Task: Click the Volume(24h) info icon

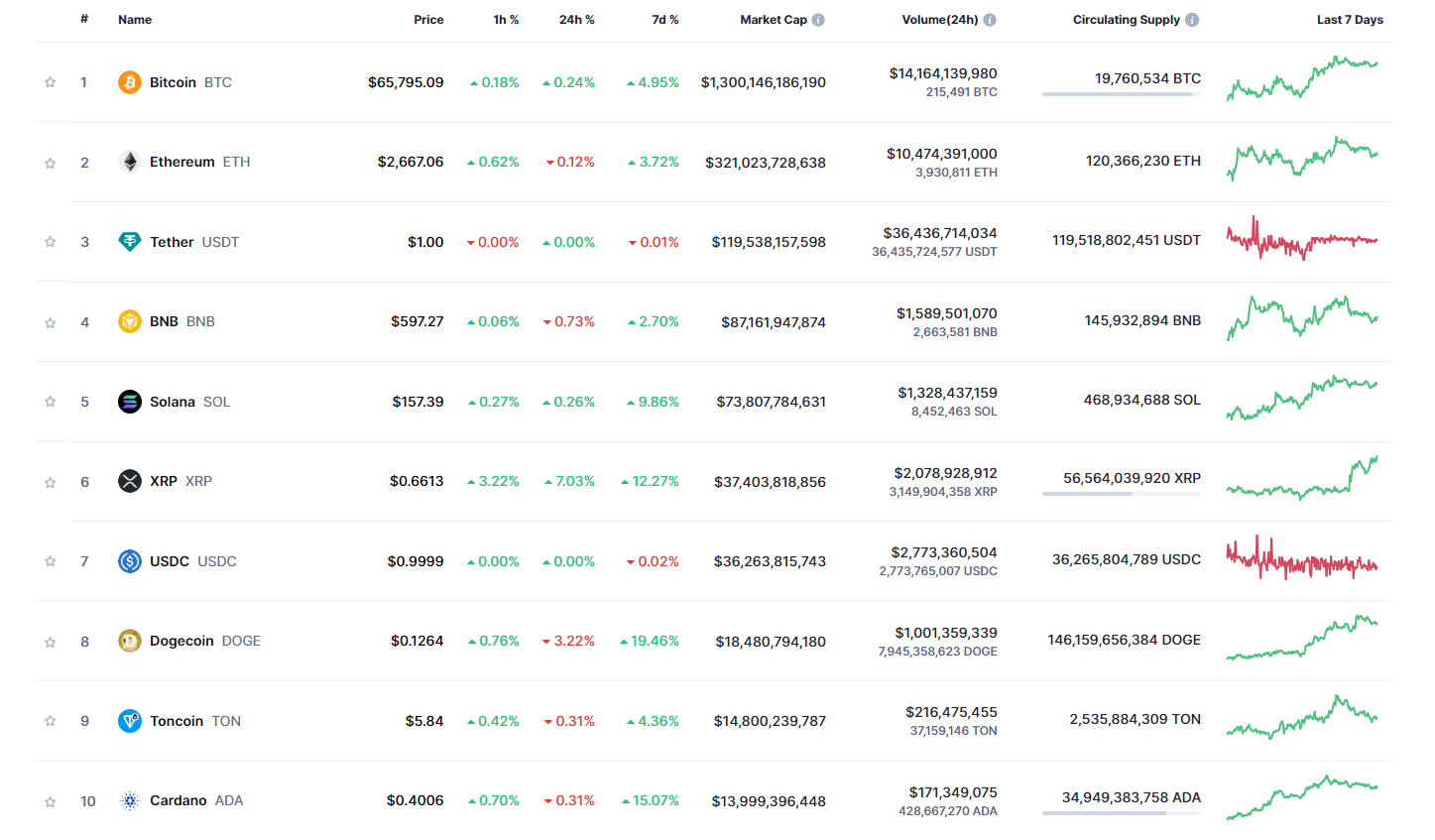Action: [990, 20]
